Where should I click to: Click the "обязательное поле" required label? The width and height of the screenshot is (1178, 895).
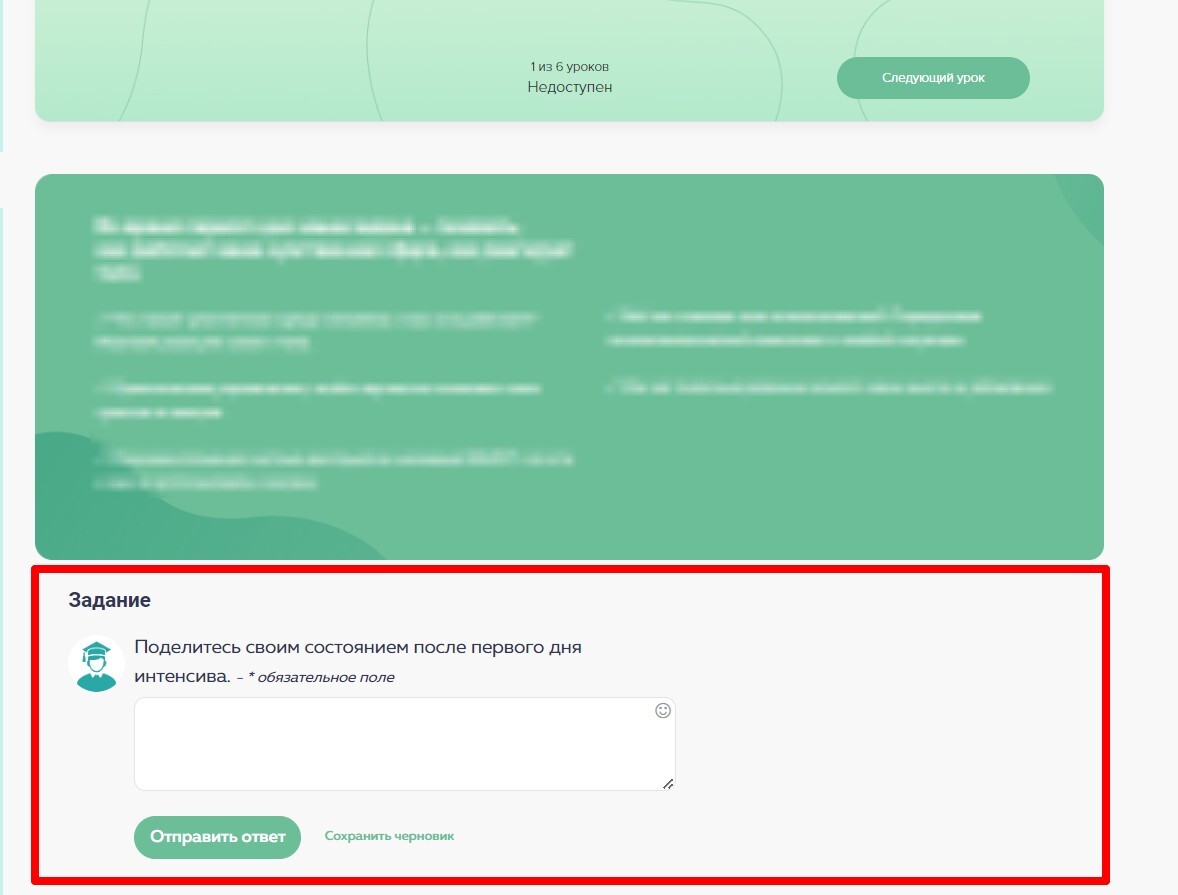325,678
